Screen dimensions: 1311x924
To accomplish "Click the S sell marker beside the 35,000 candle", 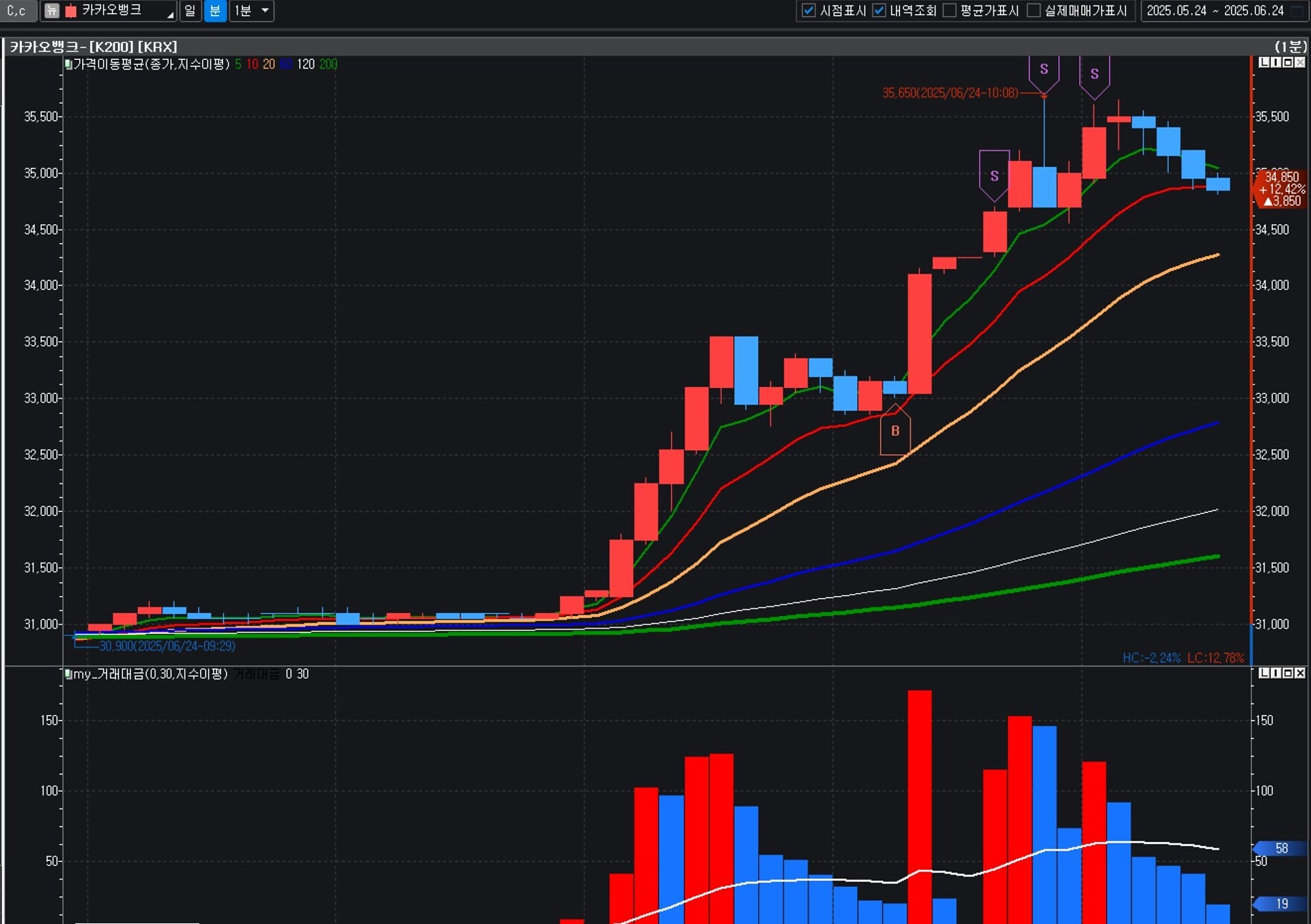I will (x=994, y=176).
